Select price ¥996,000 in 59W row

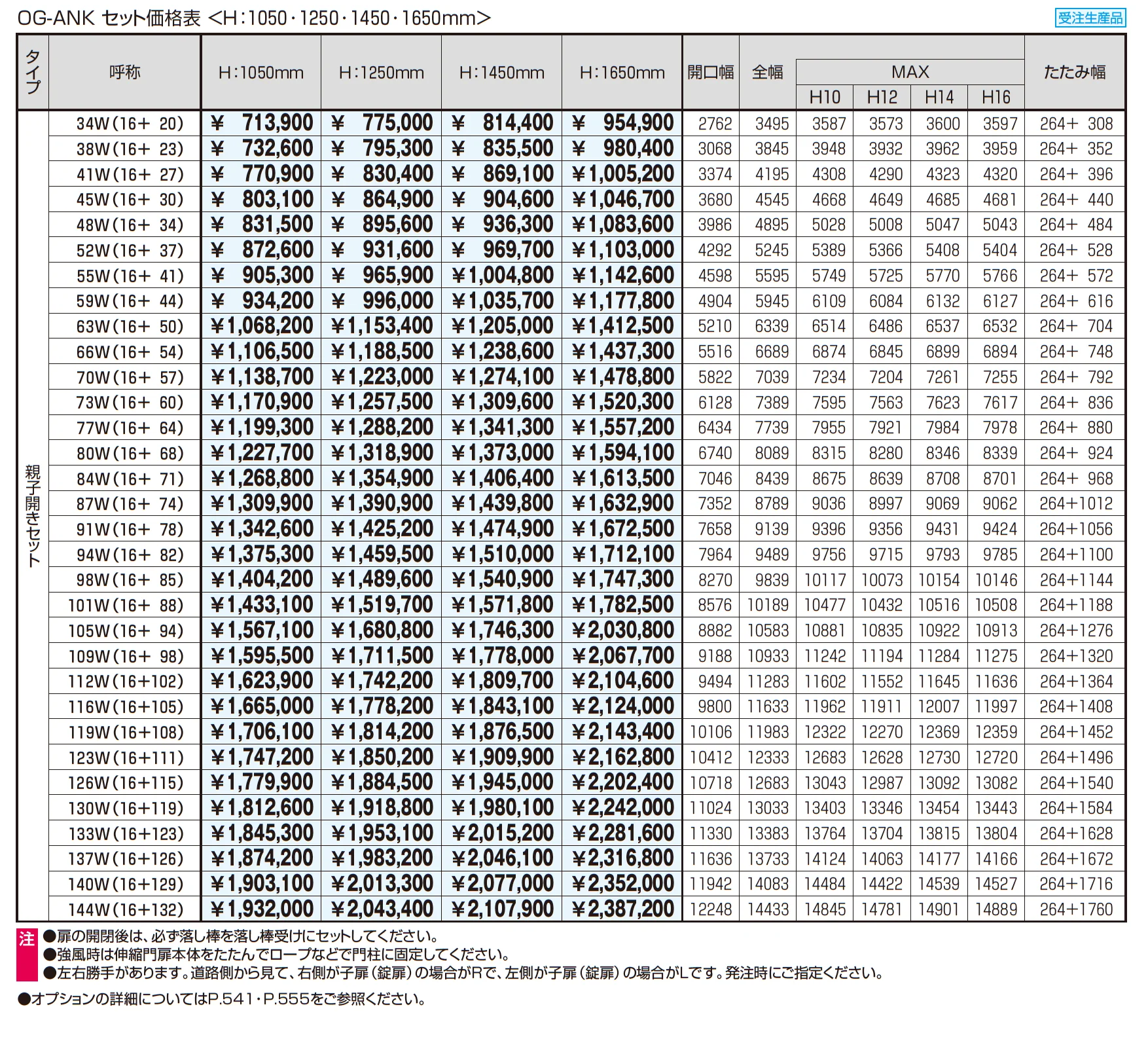[382, 301]
